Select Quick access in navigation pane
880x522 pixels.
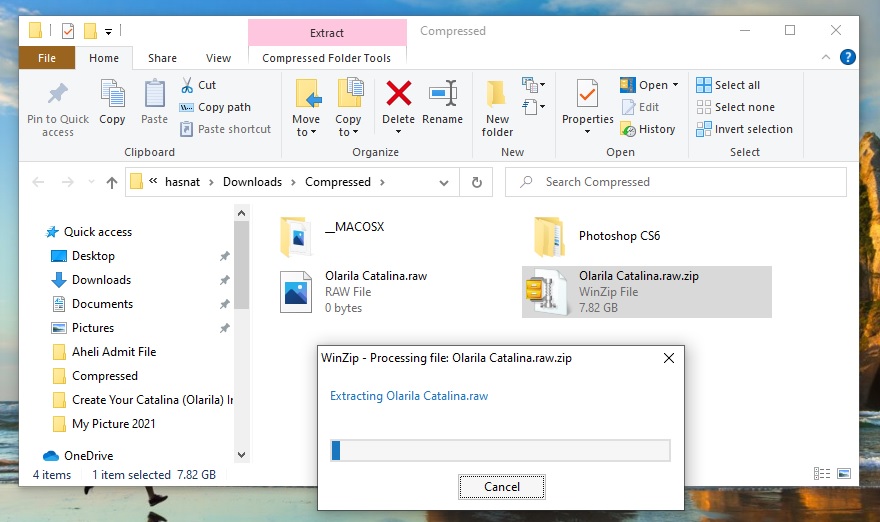[x=98, y=232]
